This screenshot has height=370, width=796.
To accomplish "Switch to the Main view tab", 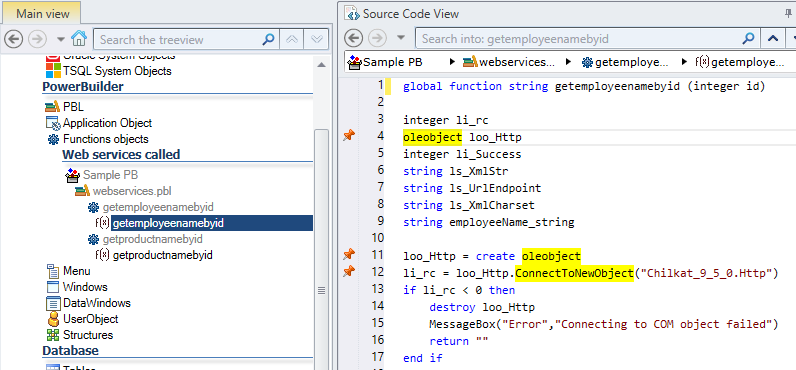I will tap(43, 14).
